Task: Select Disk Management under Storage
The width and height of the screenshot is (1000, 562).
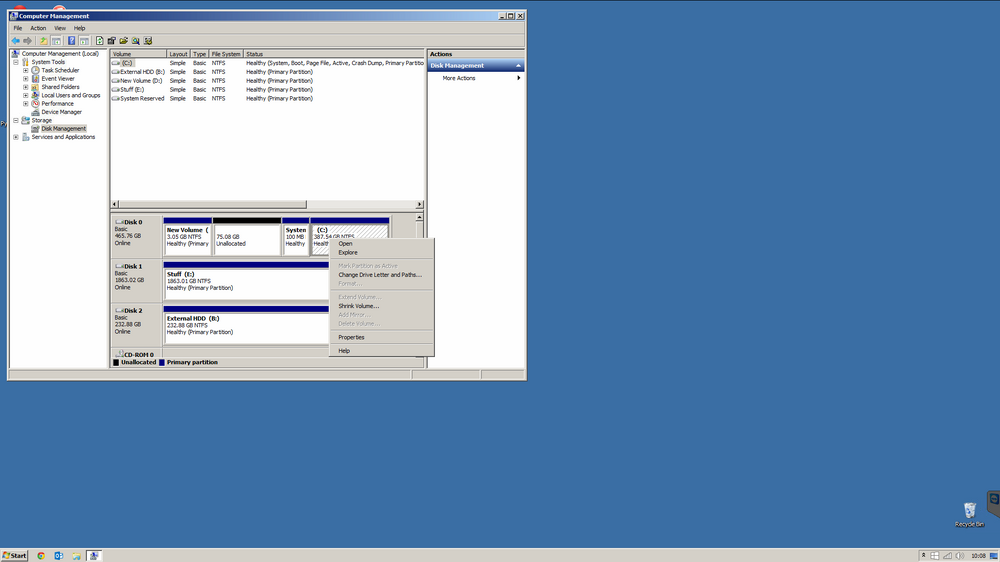Action: 63,128
